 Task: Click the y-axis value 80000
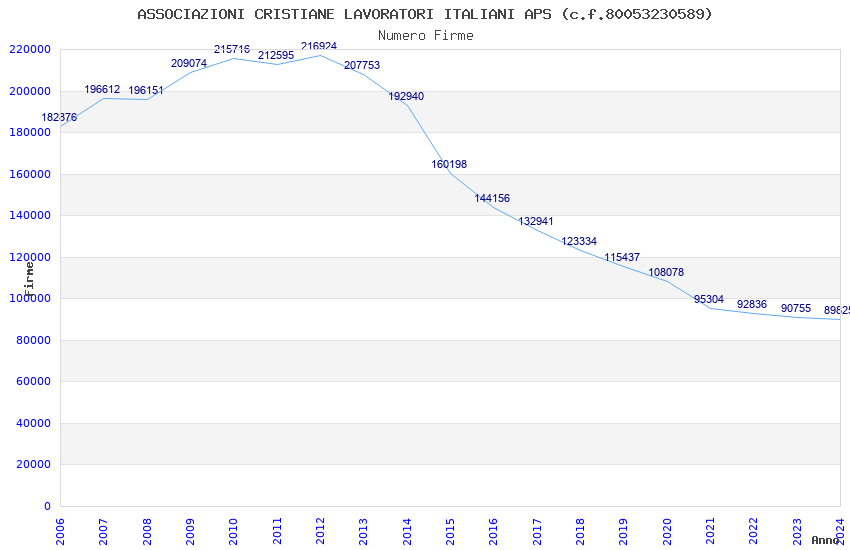pos(34,341)
